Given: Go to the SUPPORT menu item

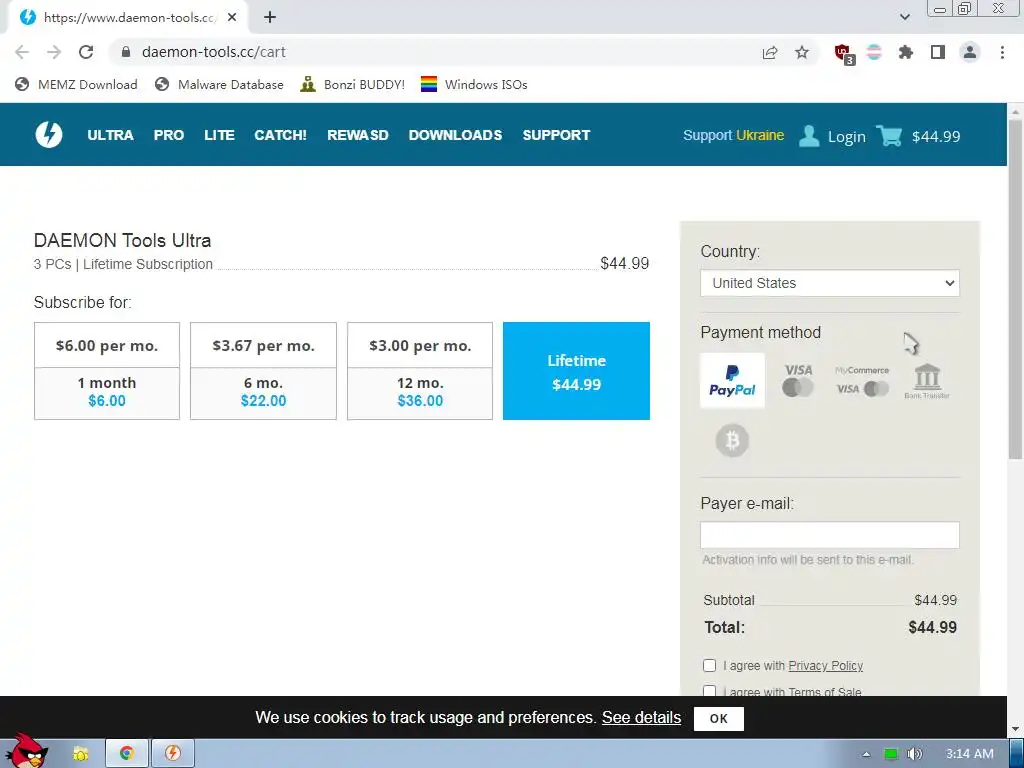Looking at the screenshot, I should click(556, 135).
